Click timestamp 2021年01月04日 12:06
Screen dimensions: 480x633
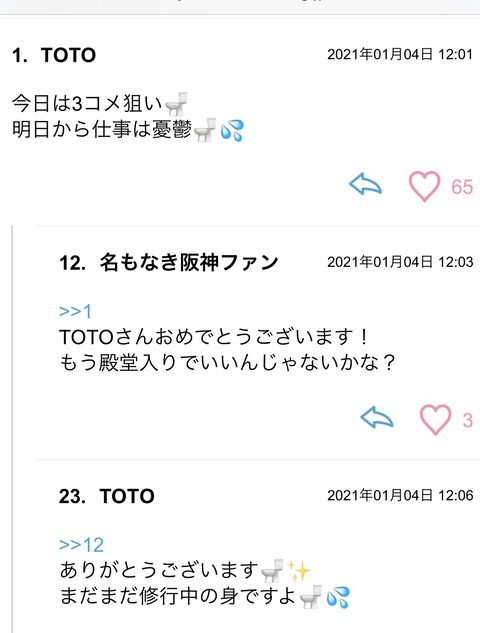click(400, 495)
